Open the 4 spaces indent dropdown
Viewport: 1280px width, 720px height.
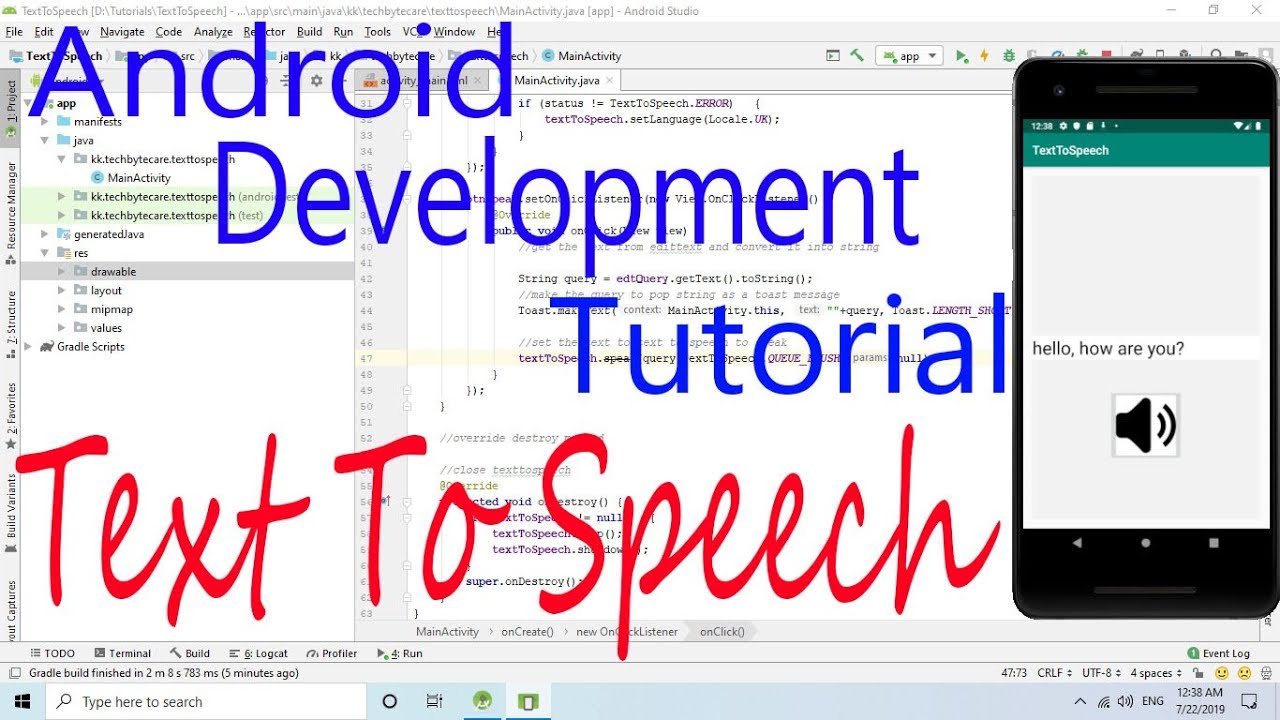pyautogui.click(x=1157, y=673)
